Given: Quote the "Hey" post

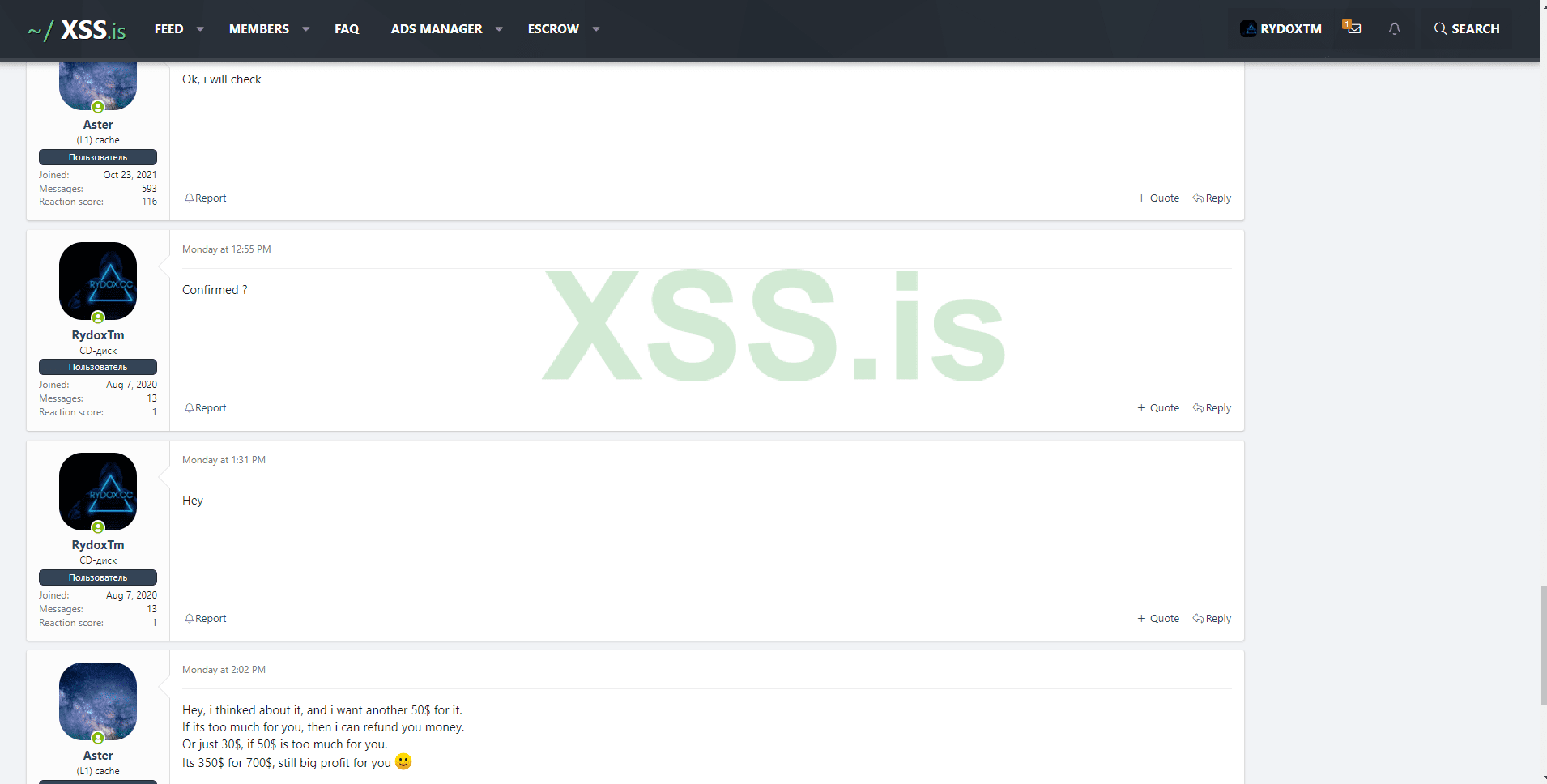Looking at the screenshot, I should click(x=1158, y=619).
